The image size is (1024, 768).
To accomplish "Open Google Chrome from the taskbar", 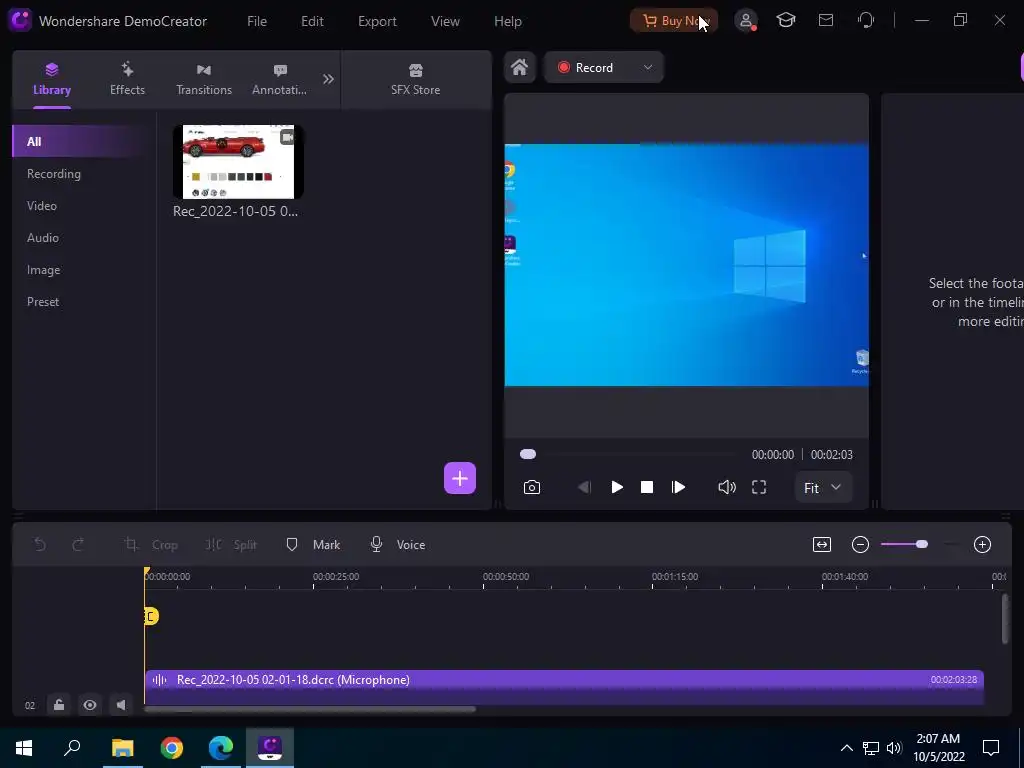I will 172,747.
